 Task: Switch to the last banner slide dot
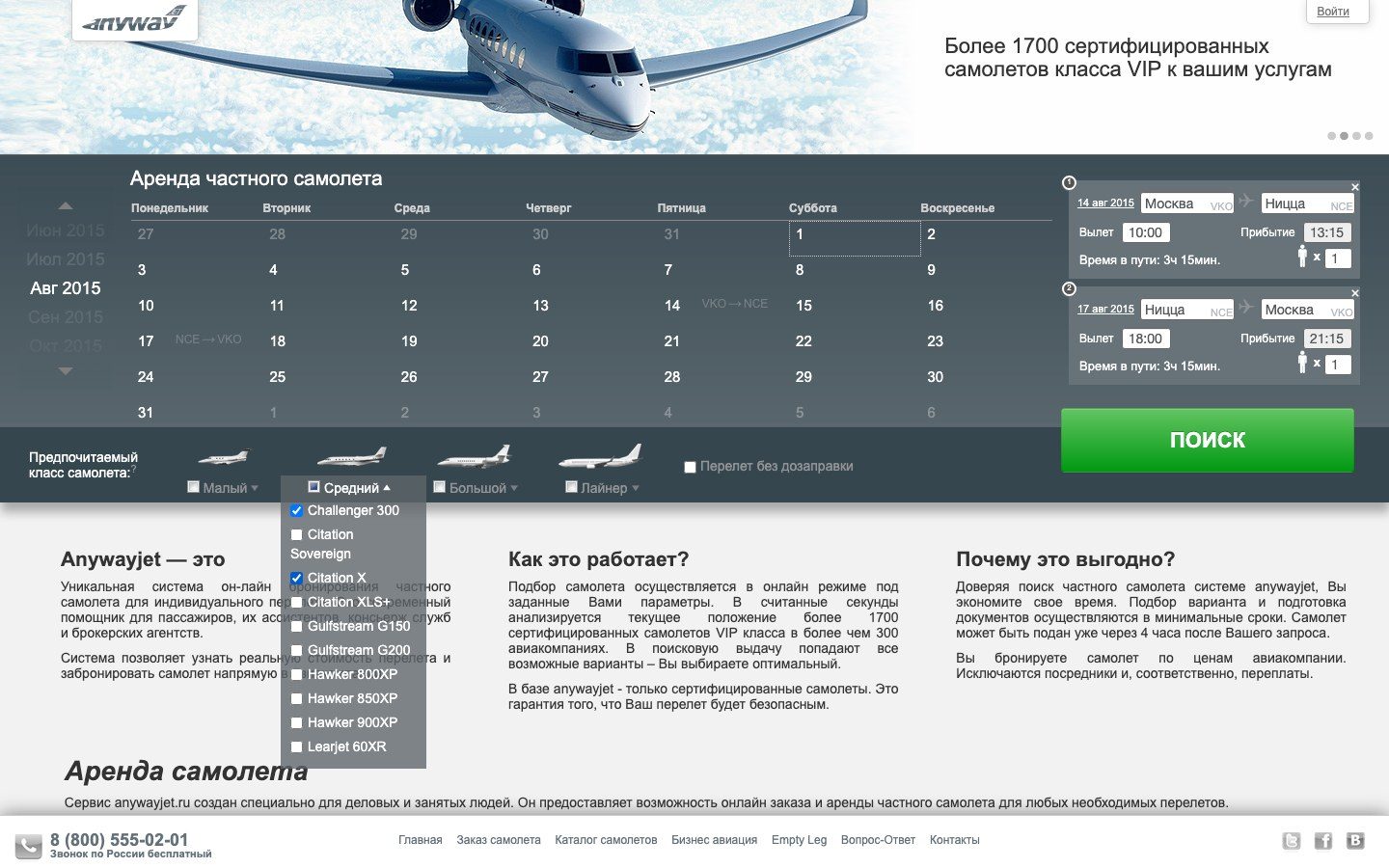1369,136
